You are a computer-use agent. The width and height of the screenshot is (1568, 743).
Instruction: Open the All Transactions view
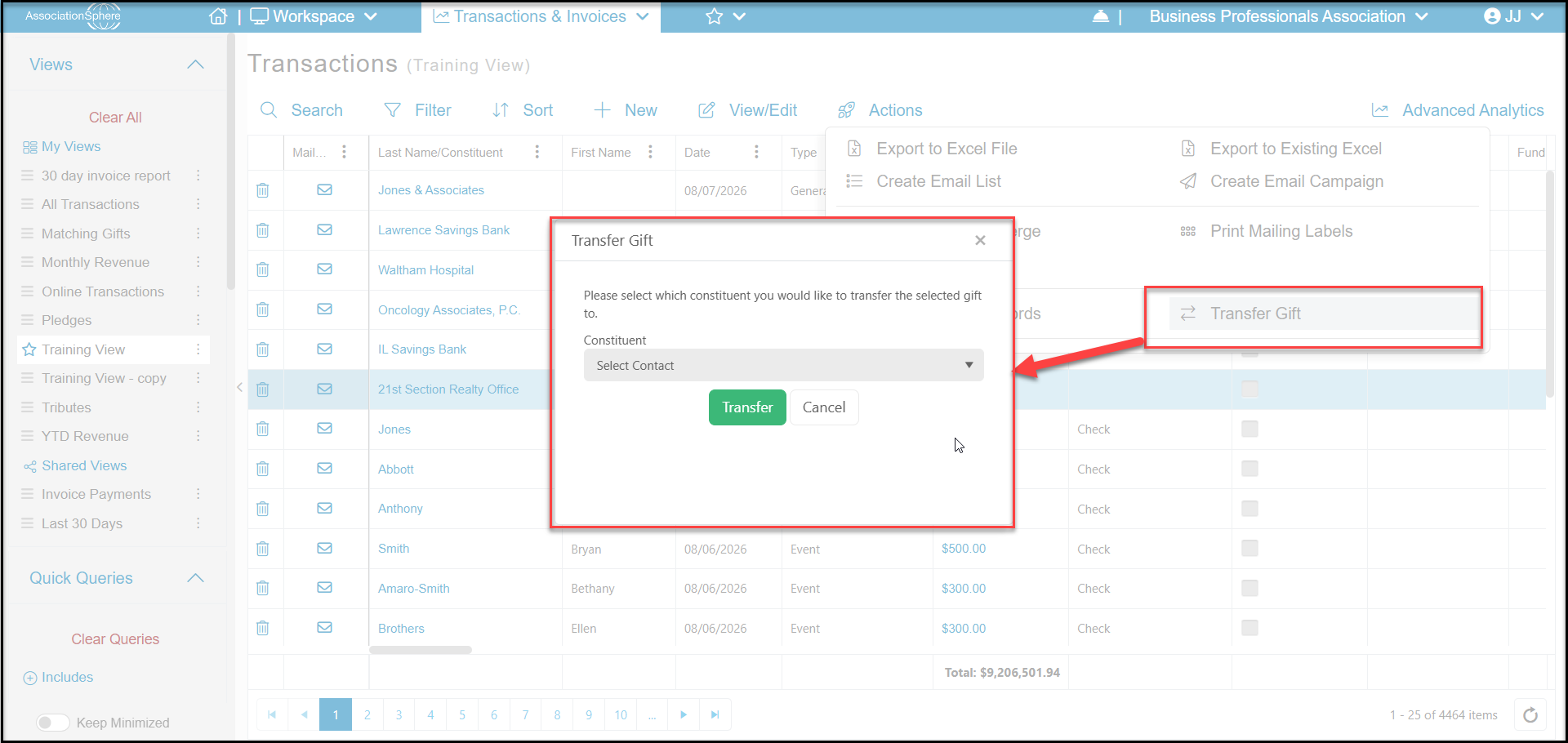(x=91, y=204)
